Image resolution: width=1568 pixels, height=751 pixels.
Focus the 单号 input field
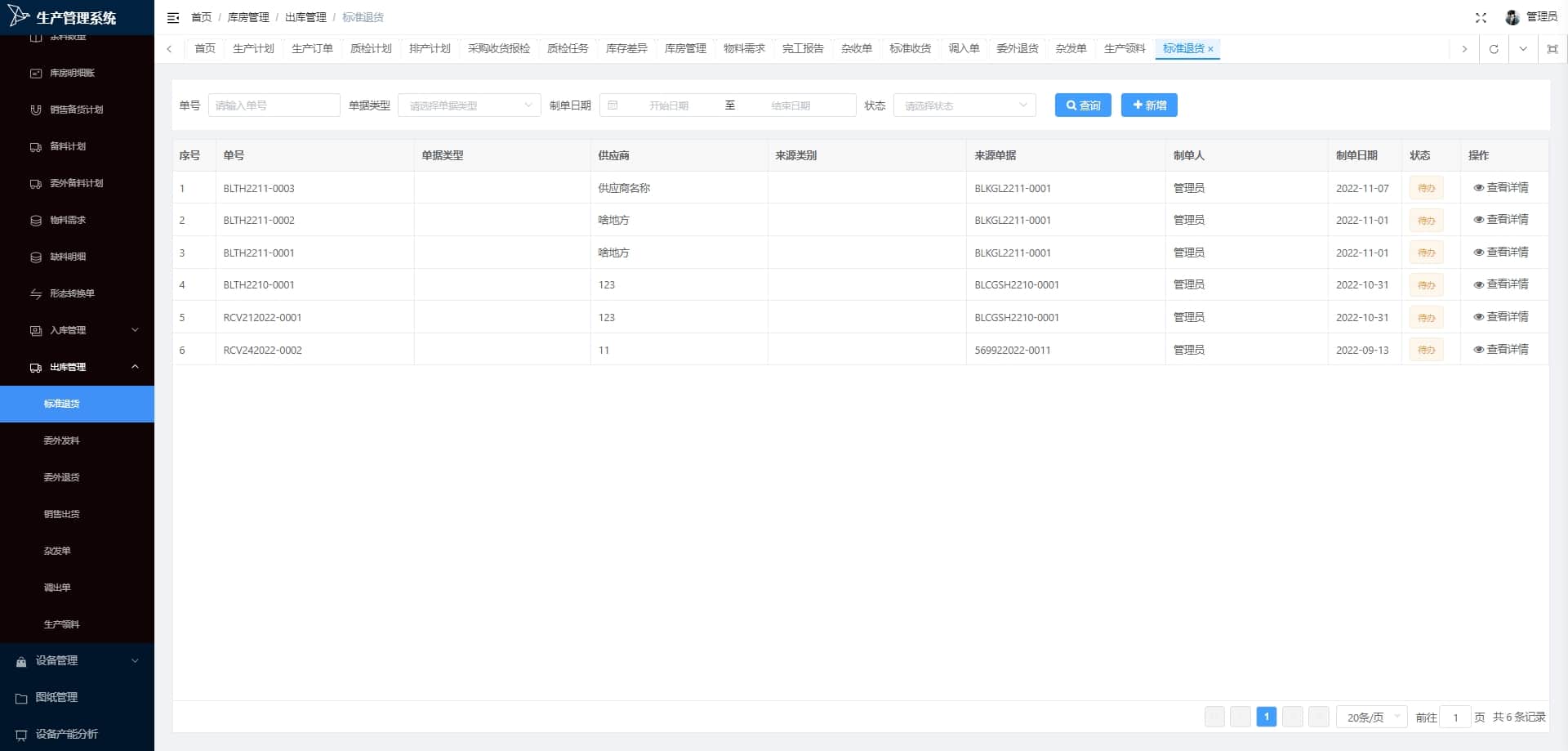[x=274, y=105]
